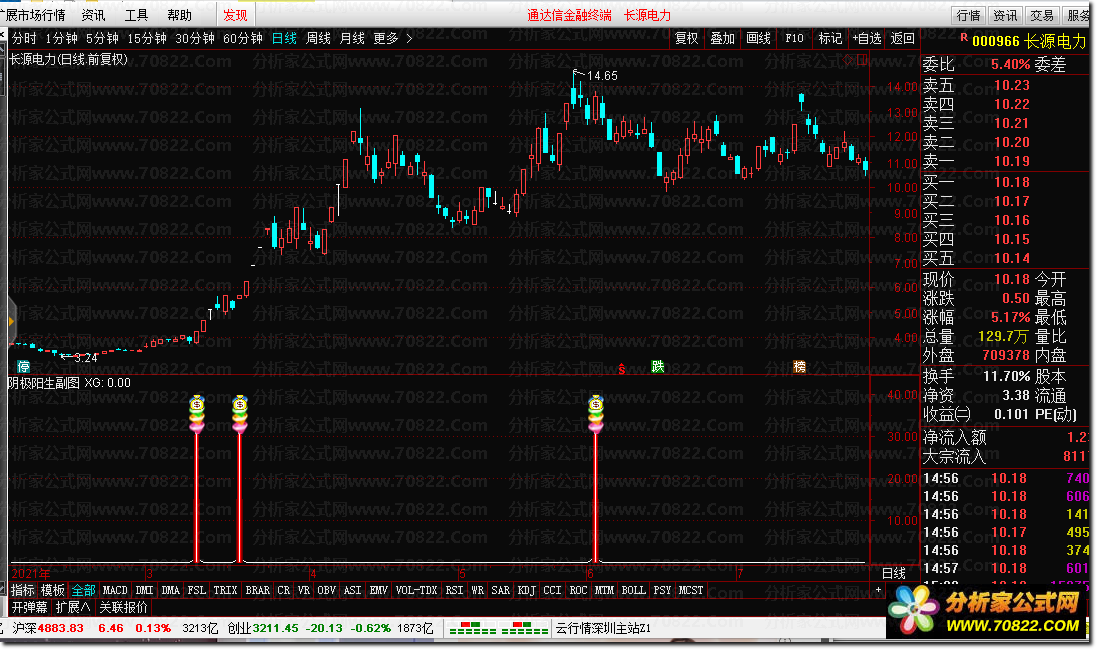
Task: Click the 分析家公式网 flower logo
Action: pyautogui.click(x=913, y=609)
